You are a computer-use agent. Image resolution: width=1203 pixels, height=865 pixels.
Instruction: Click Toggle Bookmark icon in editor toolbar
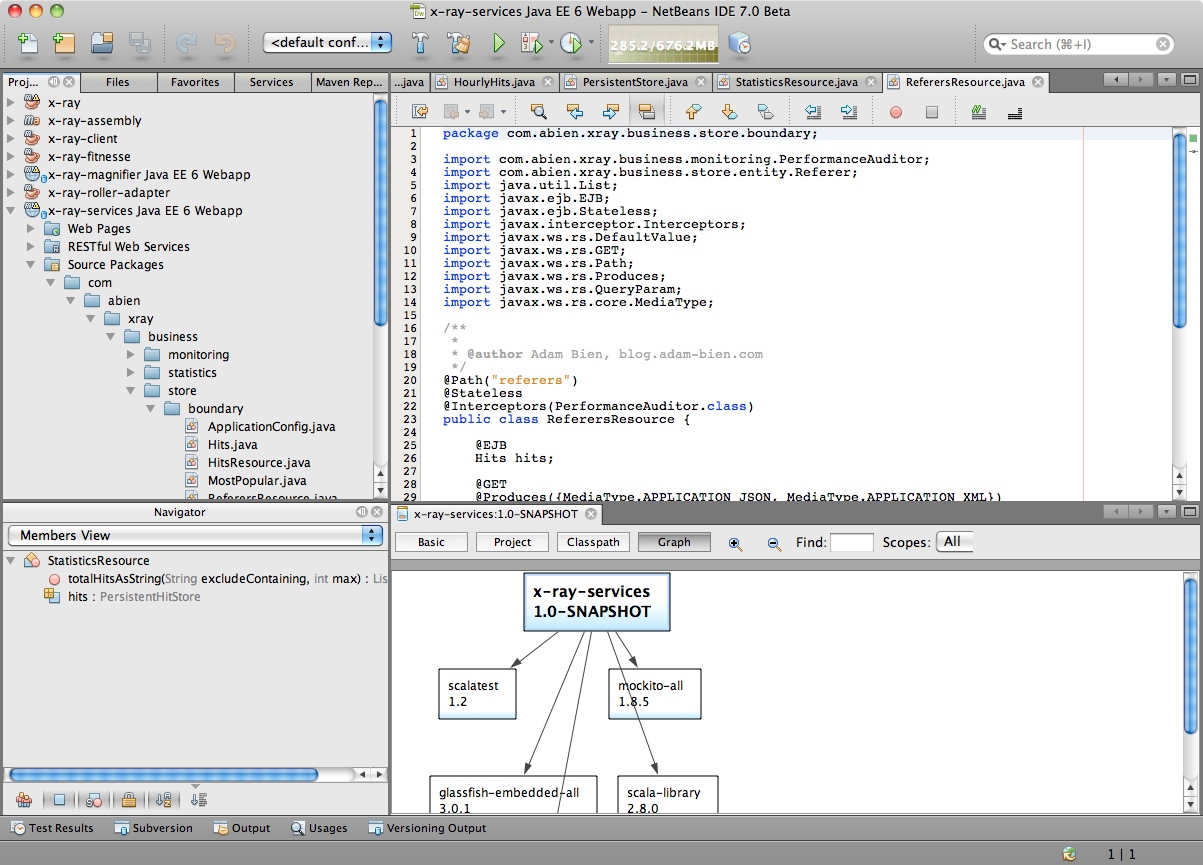pyautogui.click(x=765, y=112)
